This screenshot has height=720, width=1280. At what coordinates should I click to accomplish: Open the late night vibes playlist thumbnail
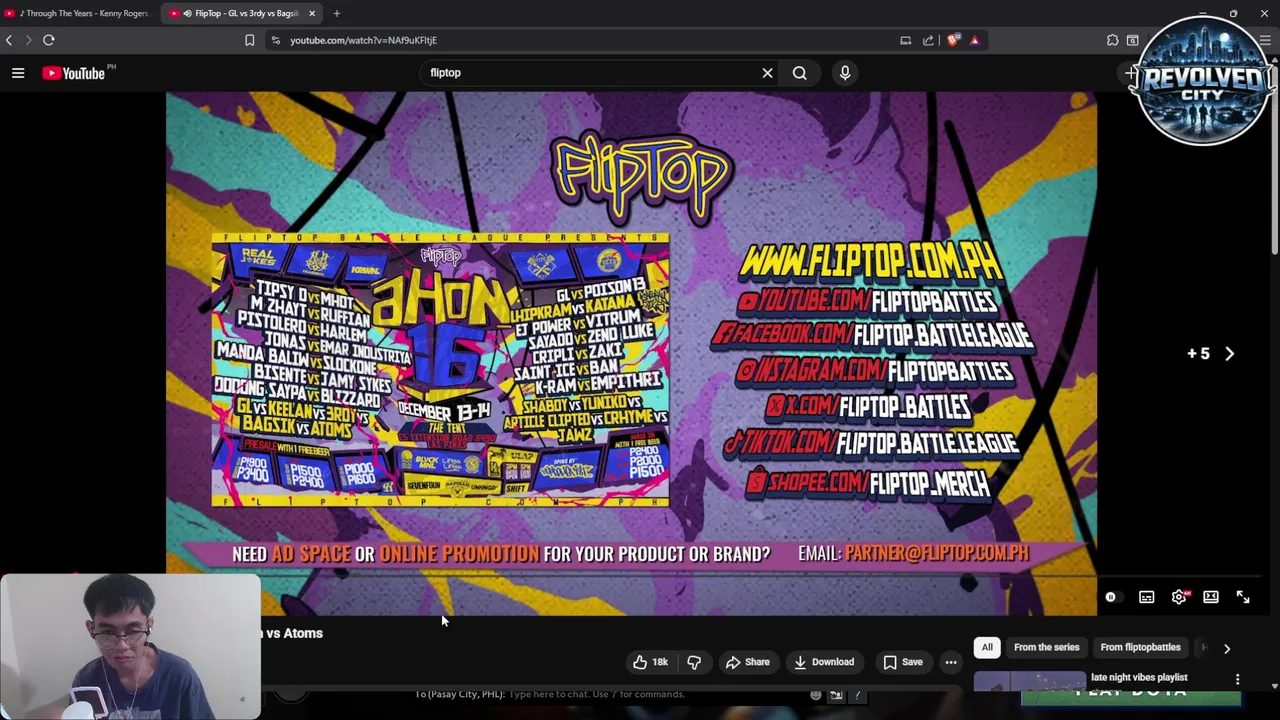[x=1029, y=681]
